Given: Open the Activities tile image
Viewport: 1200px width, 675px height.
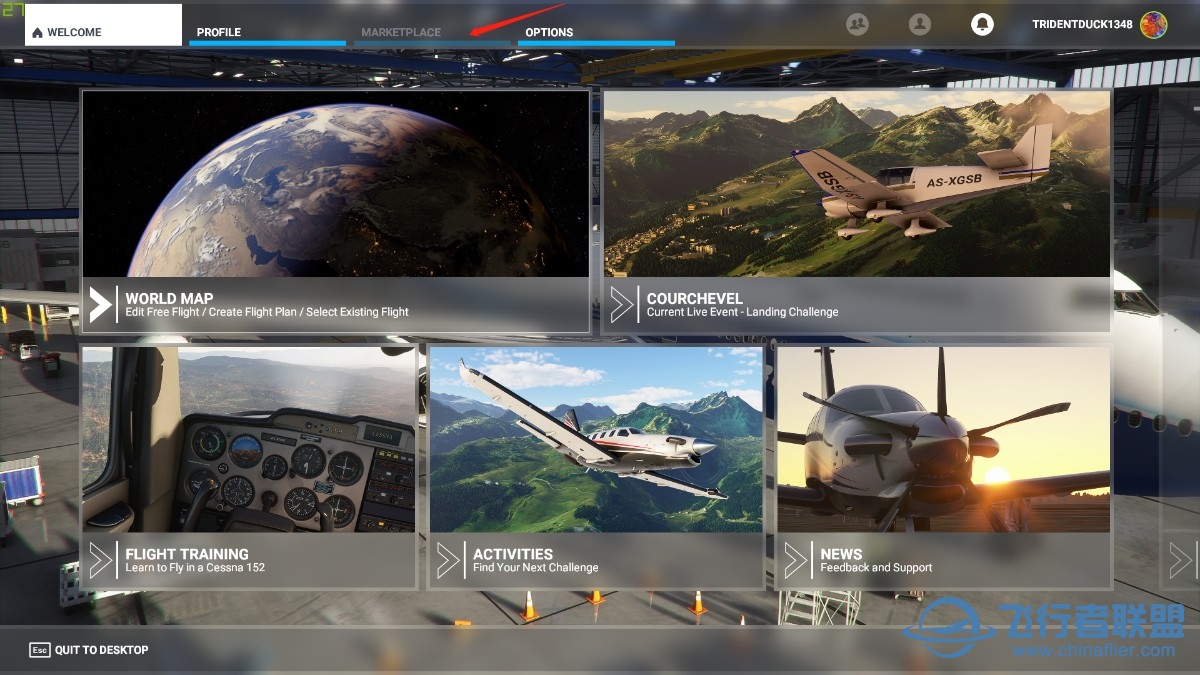Looking at the screenshot, I should (x=596, y=440).
